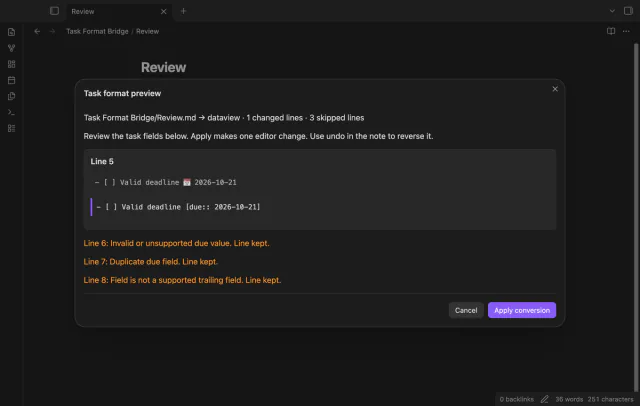The image size is (640, 406).
Task: Click the converted line with [due:: 2026-10-21]
Action: click(178, 207)
